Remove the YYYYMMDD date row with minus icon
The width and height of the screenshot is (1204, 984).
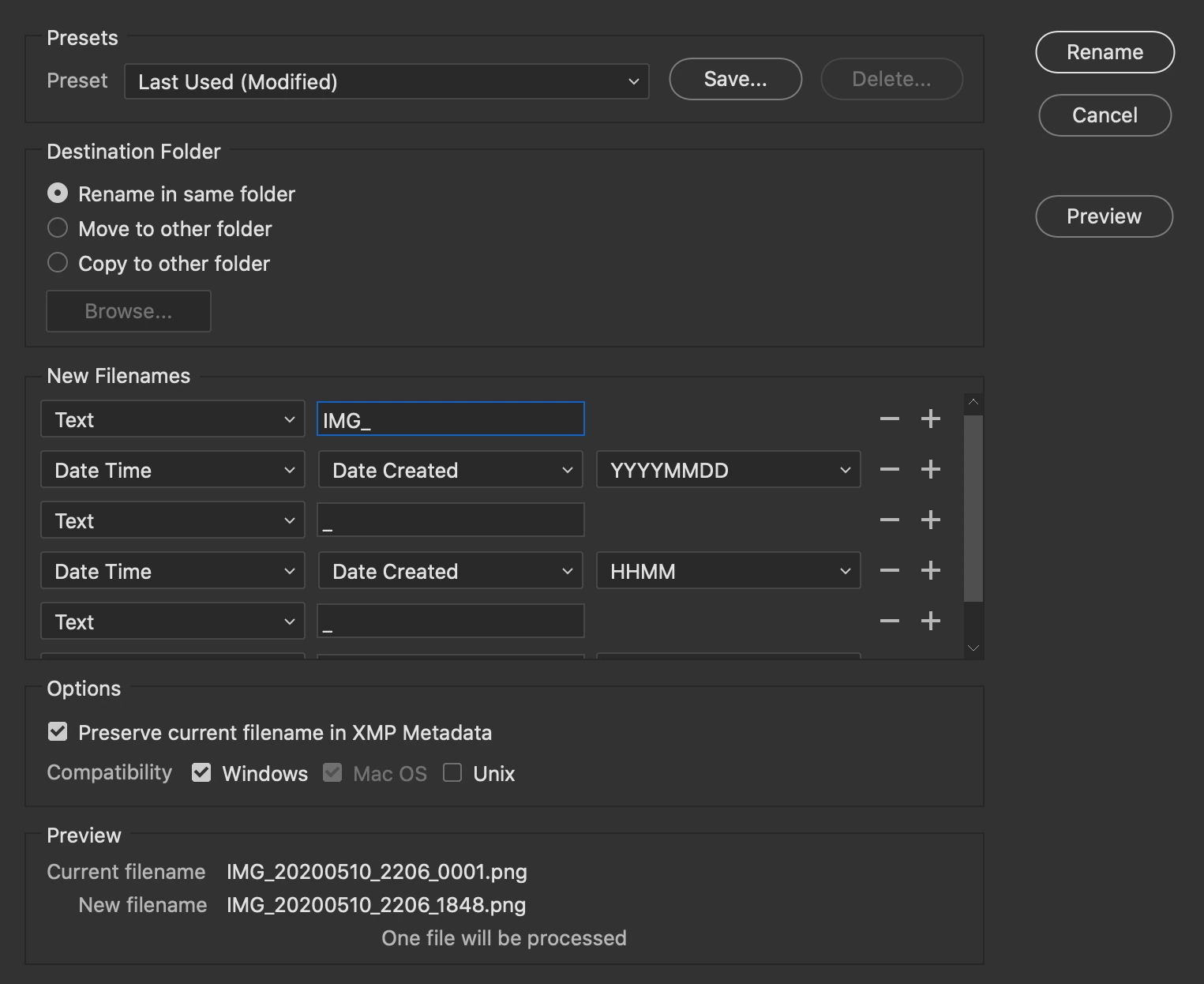(890, 469)
